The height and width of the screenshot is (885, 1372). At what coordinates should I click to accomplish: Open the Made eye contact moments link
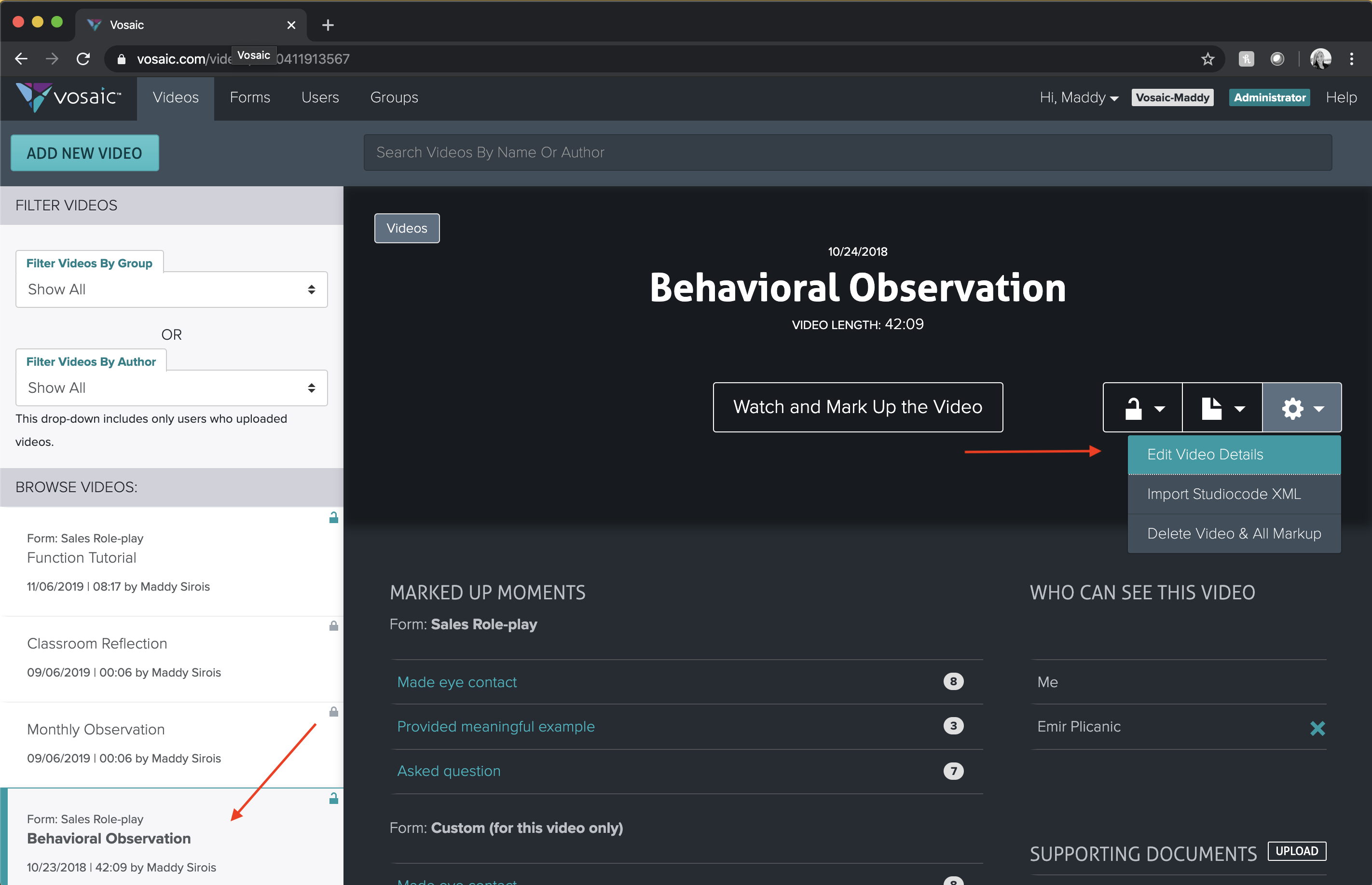[x=457, y=682]
